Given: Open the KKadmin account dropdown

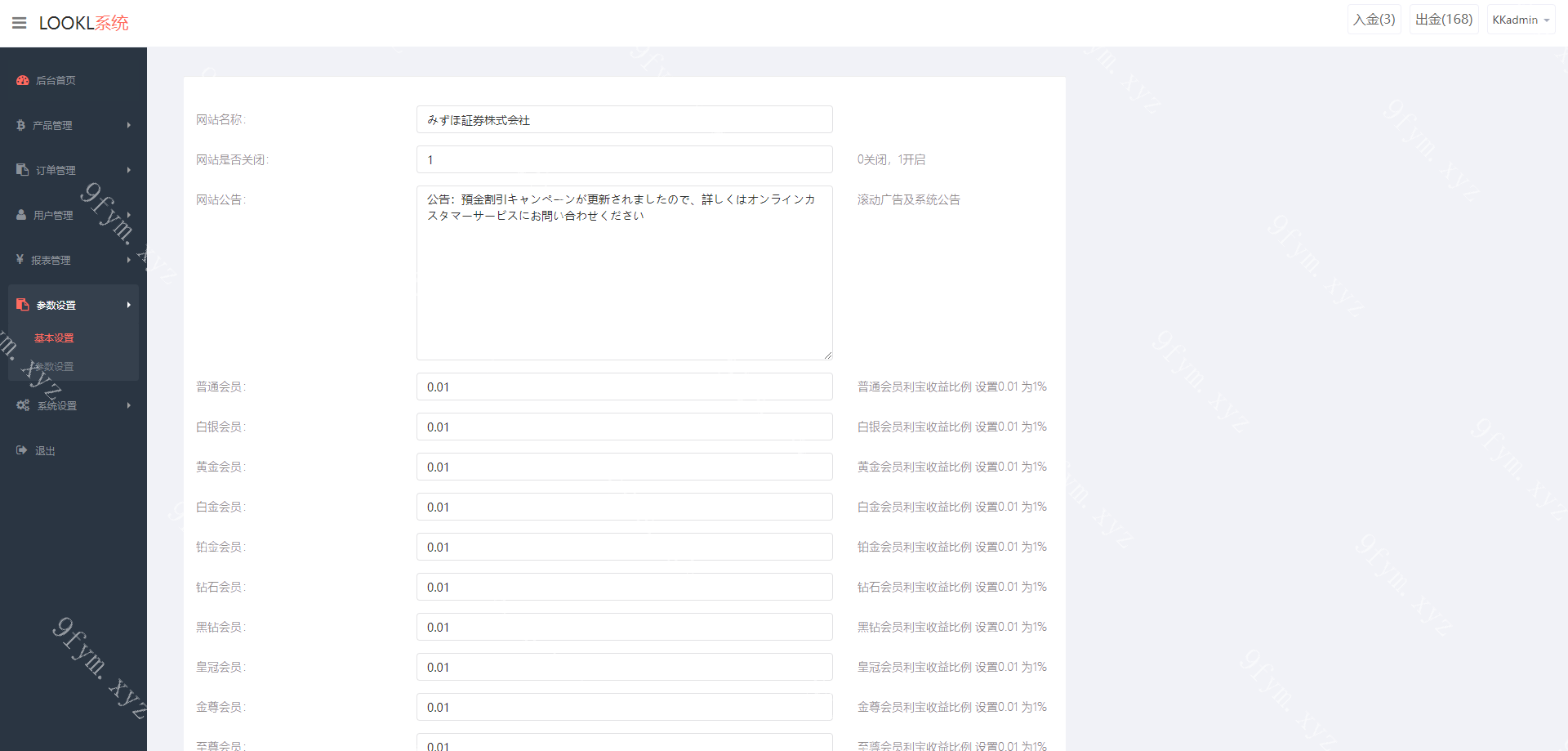Looking at the screenshot, I should pos(1521,20).
